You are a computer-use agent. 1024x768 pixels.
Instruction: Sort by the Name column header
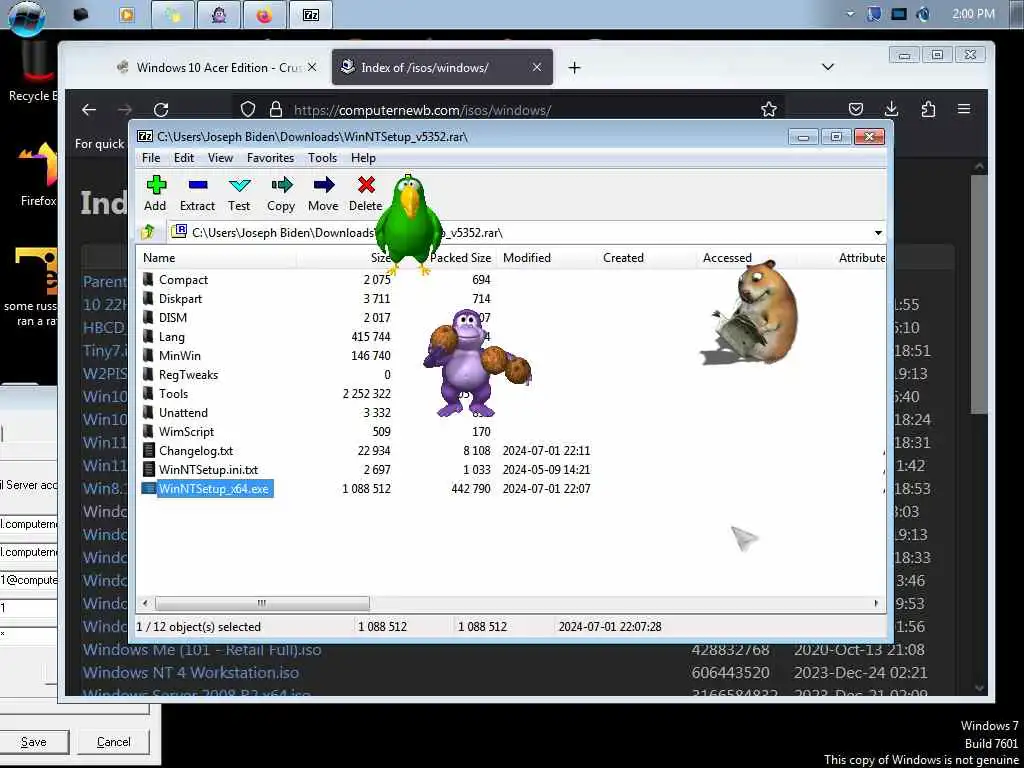[x=217, y=257]
